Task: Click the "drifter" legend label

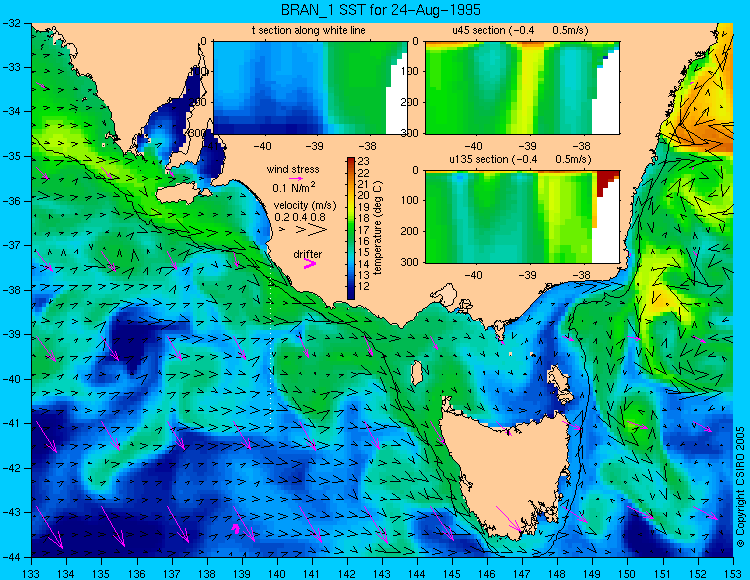Action: click(308, 254)
